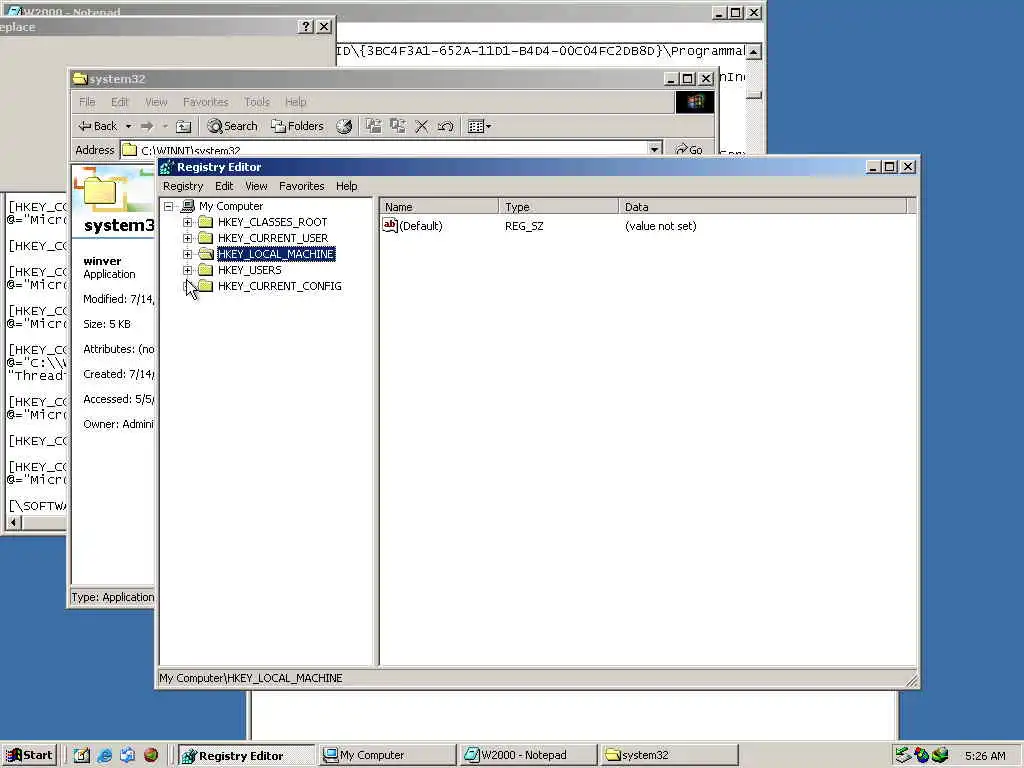
Task: Open the File menu in system32 window
Action: click(x=87, y=102)
